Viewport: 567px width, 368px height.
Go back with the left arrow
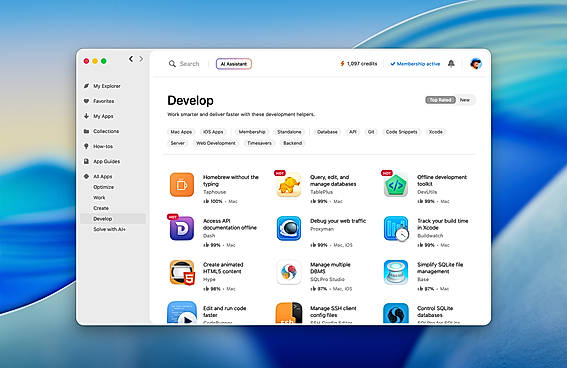131,59
